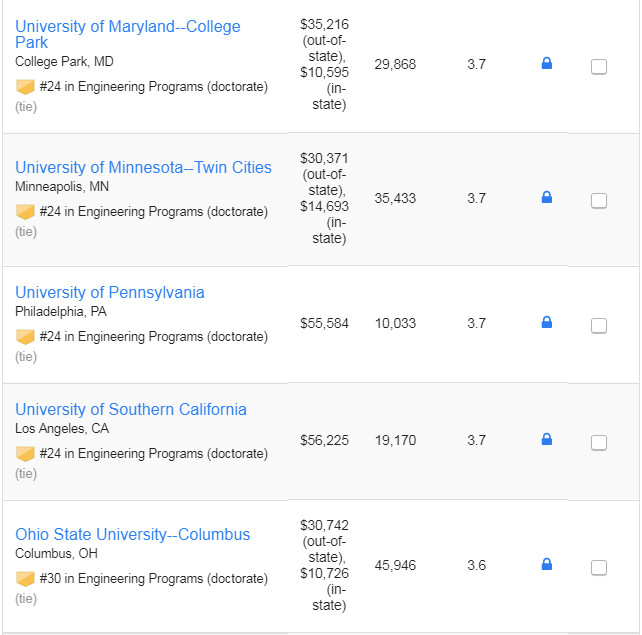Click the ranking badge icon for Pennsylvania

pos(25,337)
